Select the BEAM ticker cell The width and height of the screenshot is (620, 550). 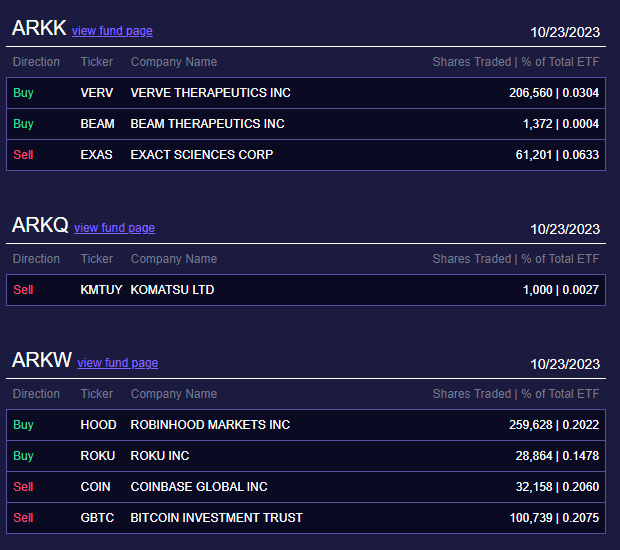tap(98, 124)
